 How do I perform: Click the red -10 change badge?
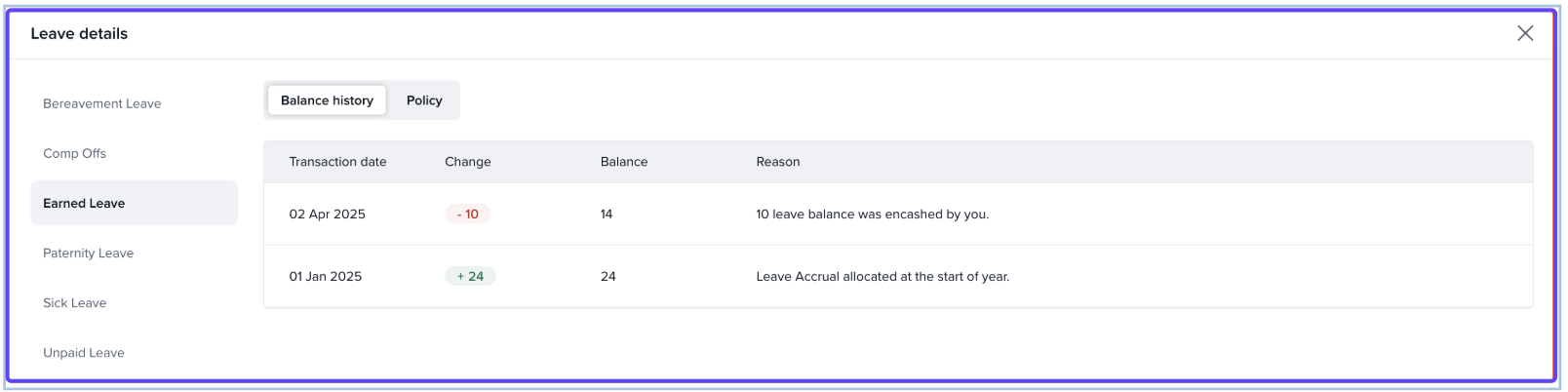click(467, 214)
